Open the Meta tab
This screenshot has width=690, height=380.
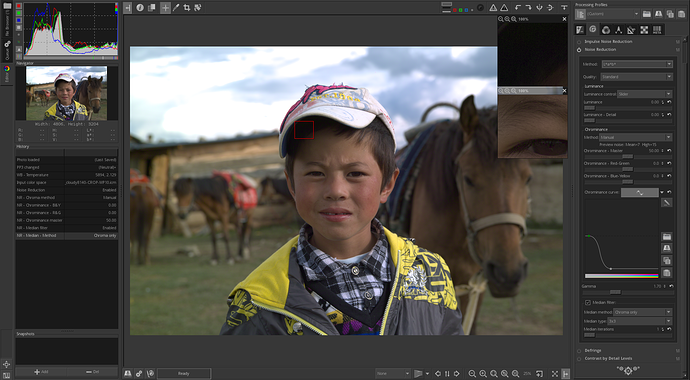[657, 29]
